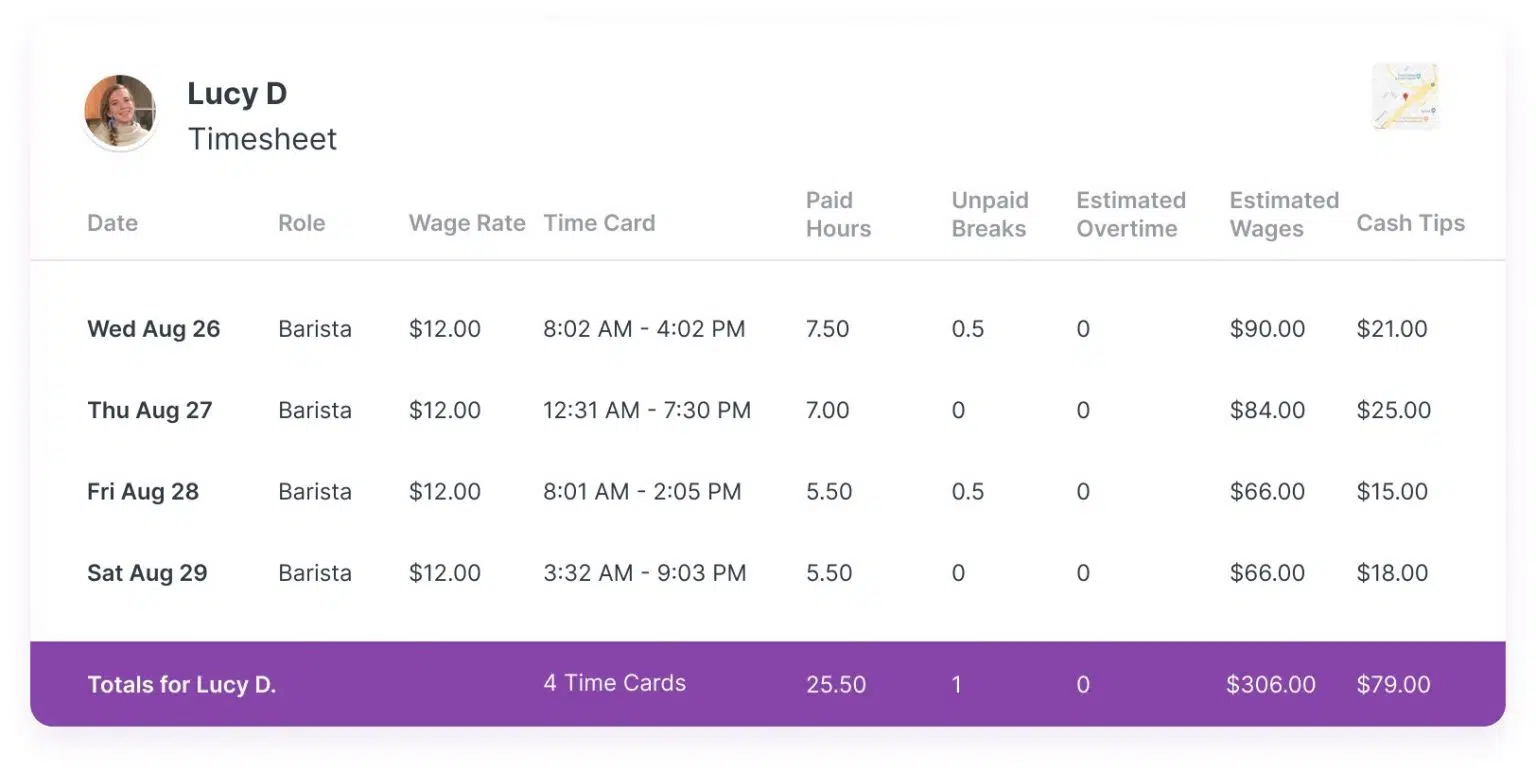Image resolution: width=1536 pixels, height=772 pixels.
Task: Open the map location thumbnail
Action: coord(1405,96)
